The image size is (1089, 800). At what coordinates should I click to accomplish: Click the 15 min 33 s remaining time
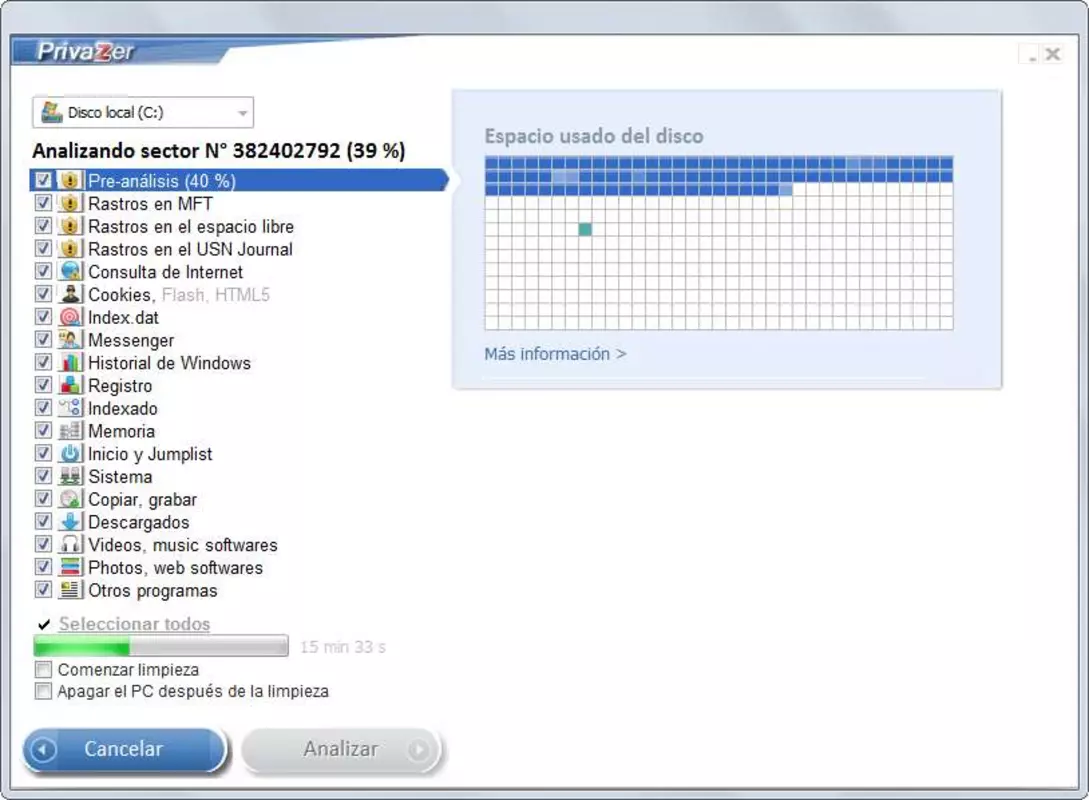coord(342,647)
